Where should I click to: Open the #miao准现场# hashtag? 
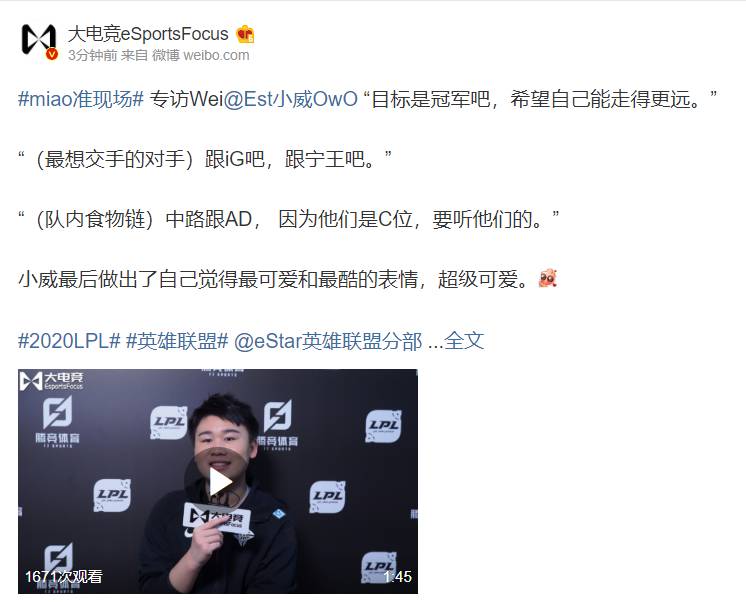tap(81, 99)
